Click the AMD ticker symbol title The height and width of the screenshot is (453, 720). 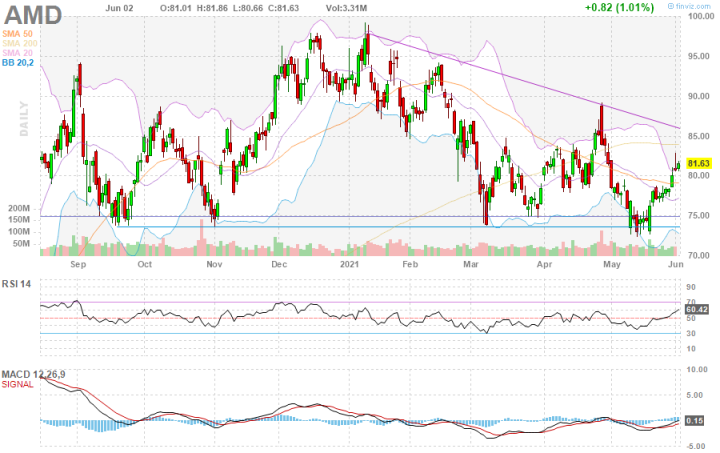click(33, 16)
